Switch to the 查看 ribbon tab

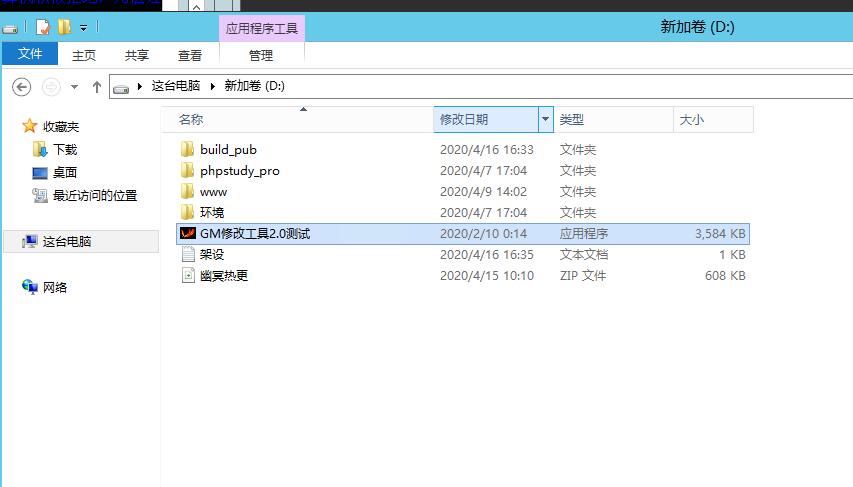(x=190, y=56)
